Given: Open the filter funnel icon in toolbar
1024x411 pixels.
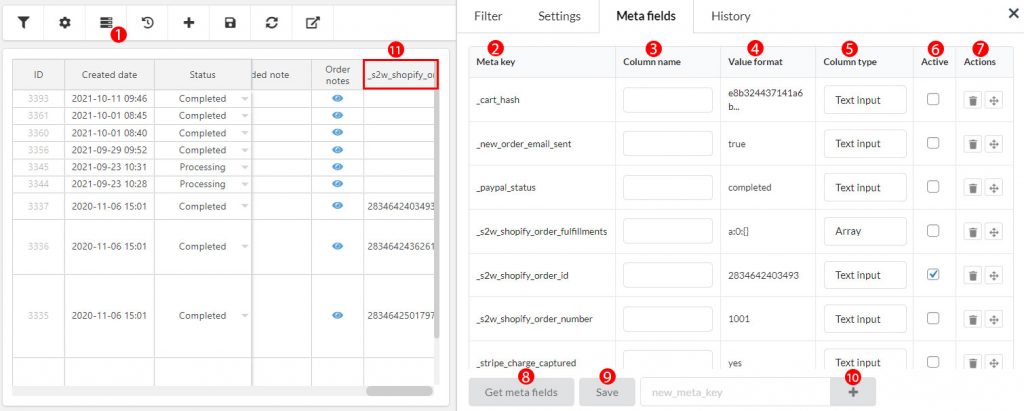Looking at the screenshot, I should pos(24,23).
